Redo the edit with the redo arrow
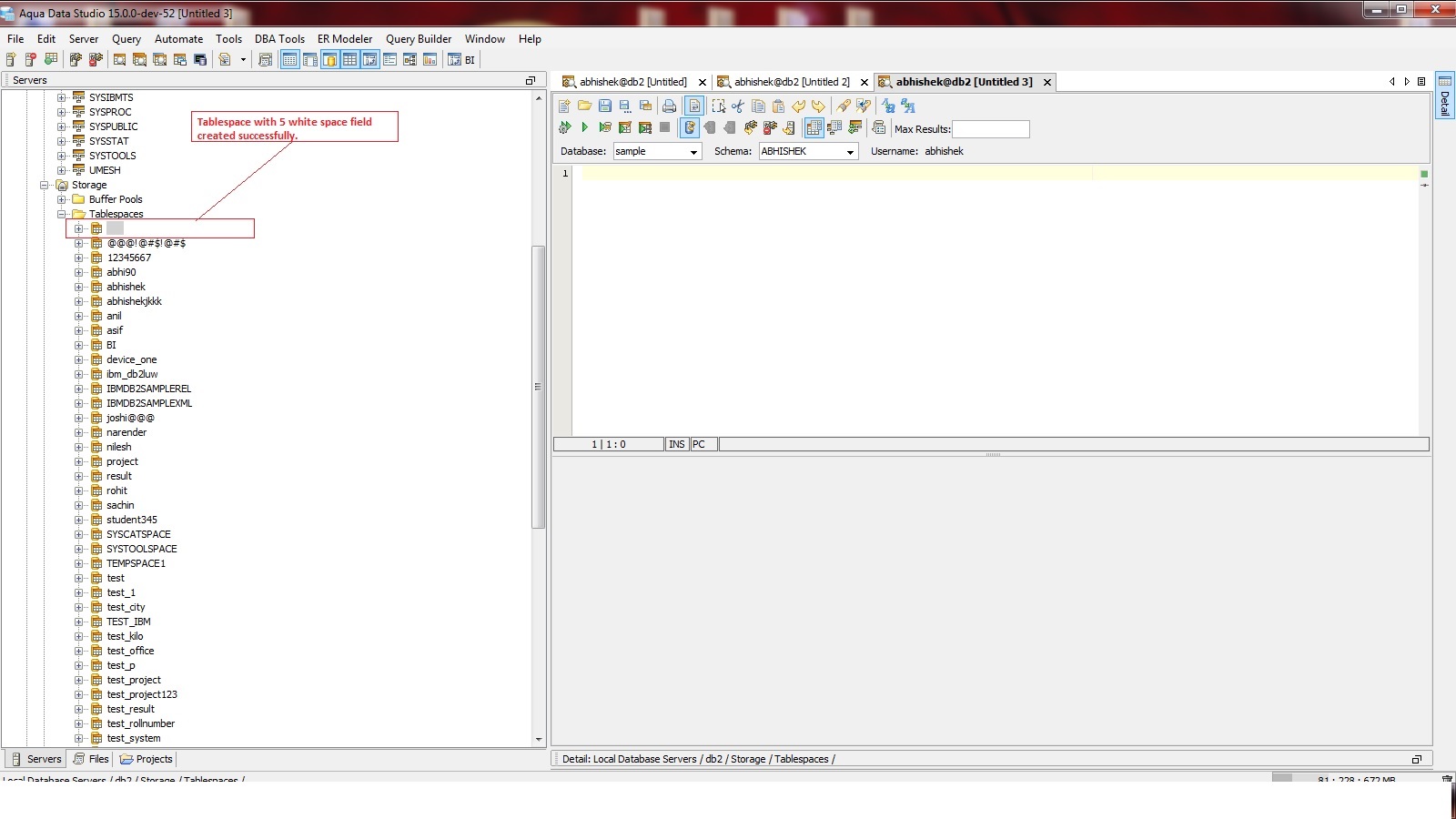Viewport: 1456px width, 819px height. point(818,106)
